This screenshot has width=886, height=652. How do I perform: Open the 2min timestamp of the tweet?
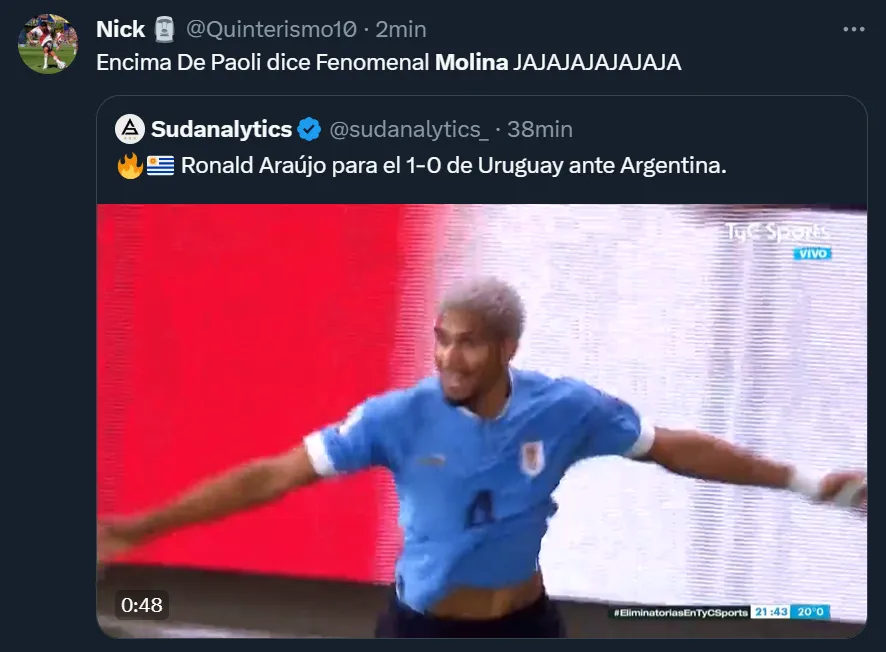tap(401, 29)
